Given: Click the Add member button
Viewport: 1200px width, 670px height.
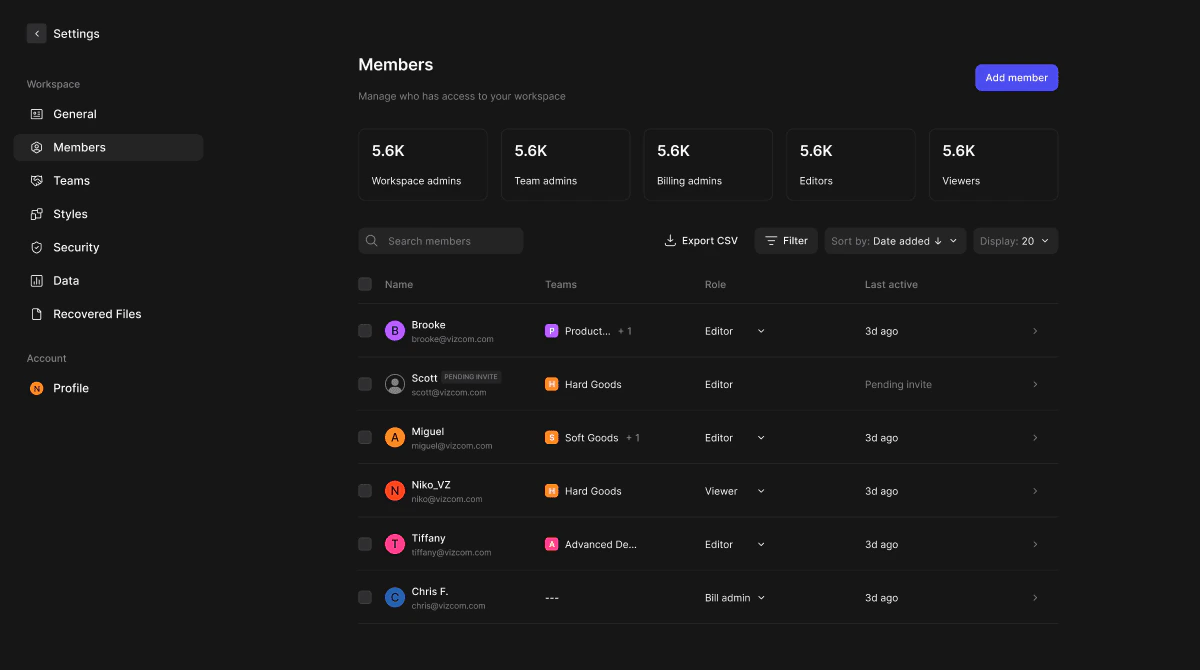Looking at the screenshot, I should (x=1016, y=77).
